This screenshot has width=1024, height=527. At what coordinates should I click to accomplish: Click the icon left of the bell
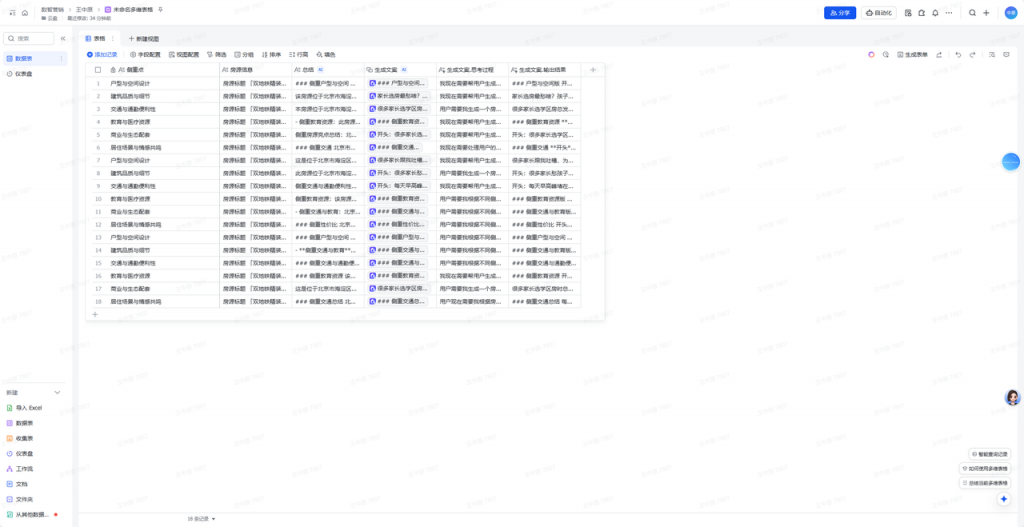pos(921,12)
